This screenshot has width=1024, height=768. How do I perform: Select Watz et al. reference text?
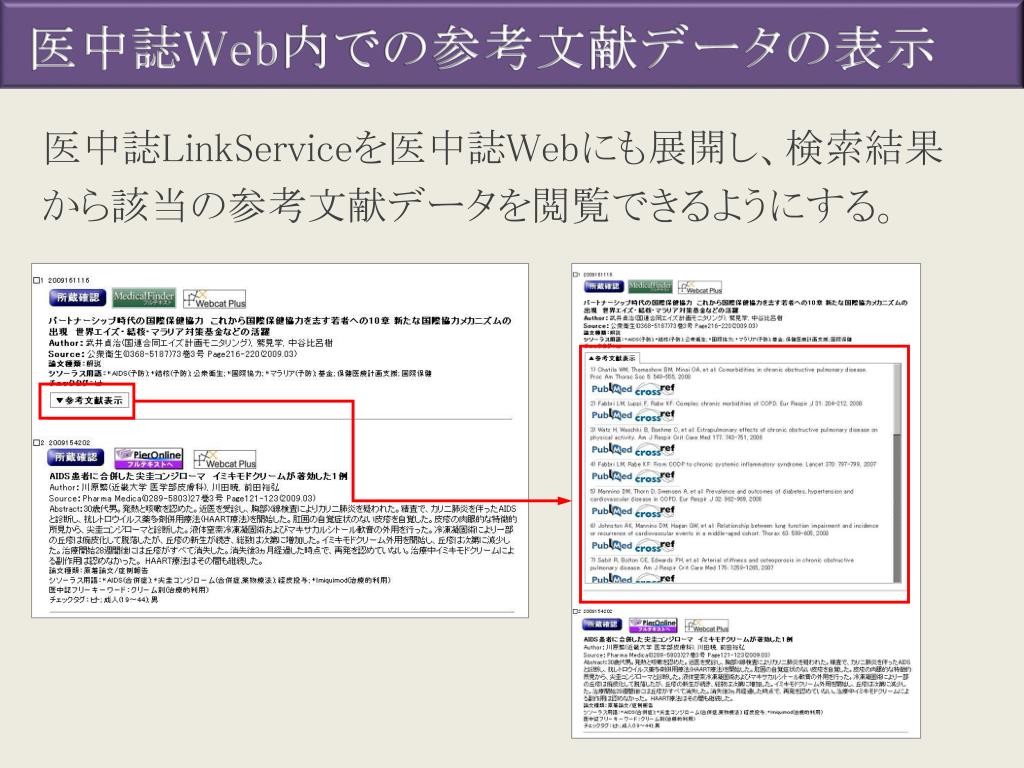(x=733, y=434)
